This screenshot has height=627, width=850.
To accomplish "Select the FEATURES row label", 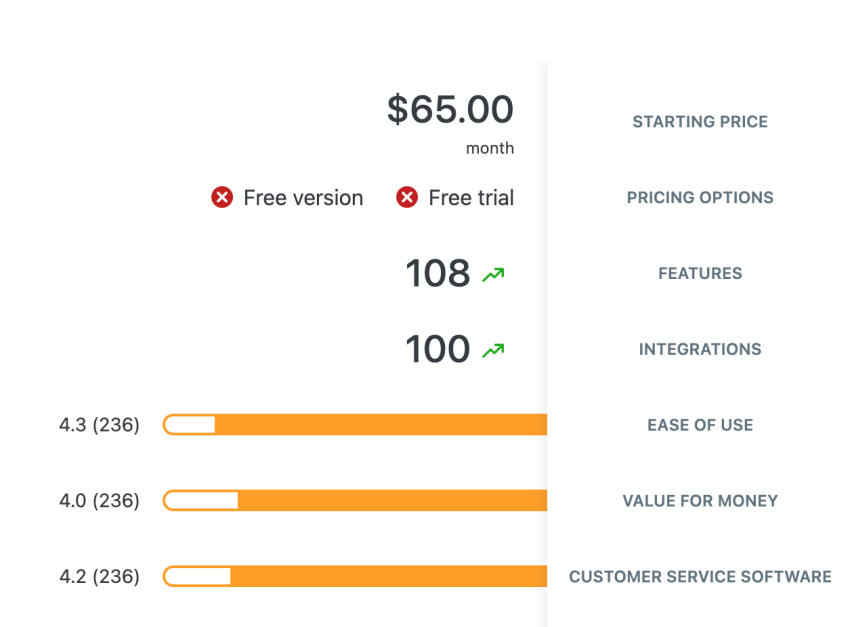I will (700, 274).
